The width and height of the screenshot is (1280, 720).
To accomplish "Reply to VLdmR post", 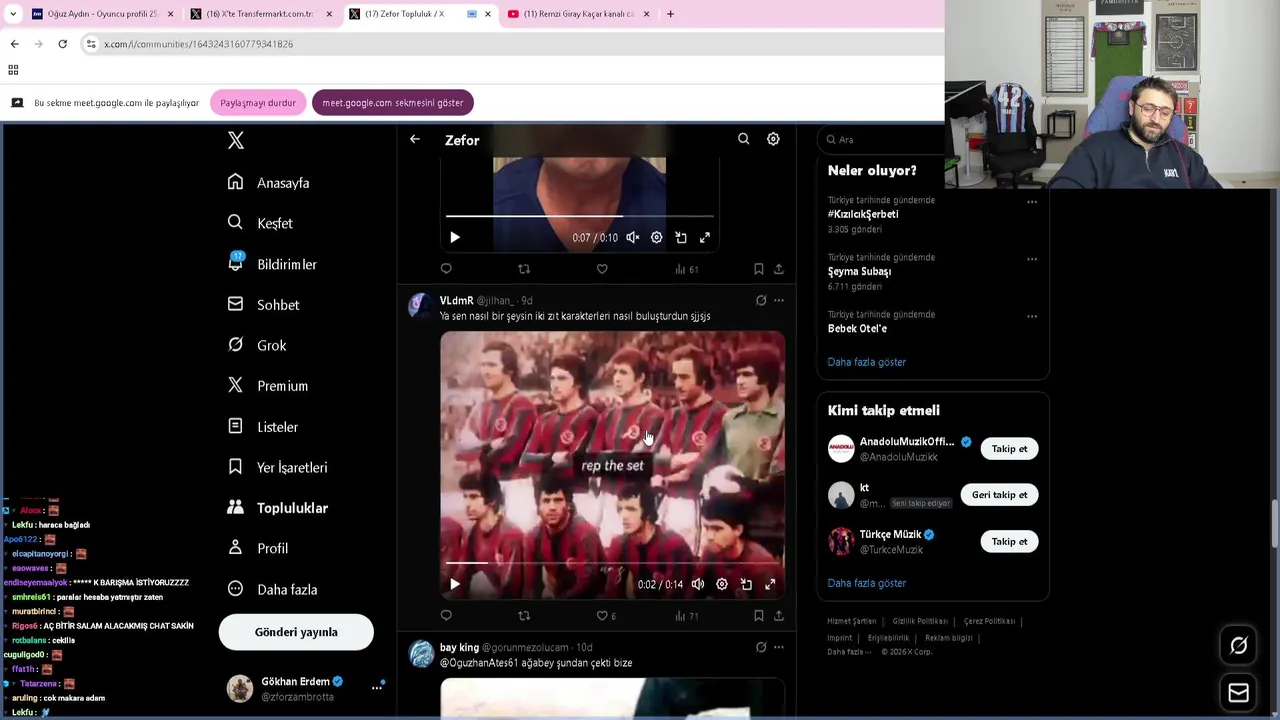I will [446, 616].
